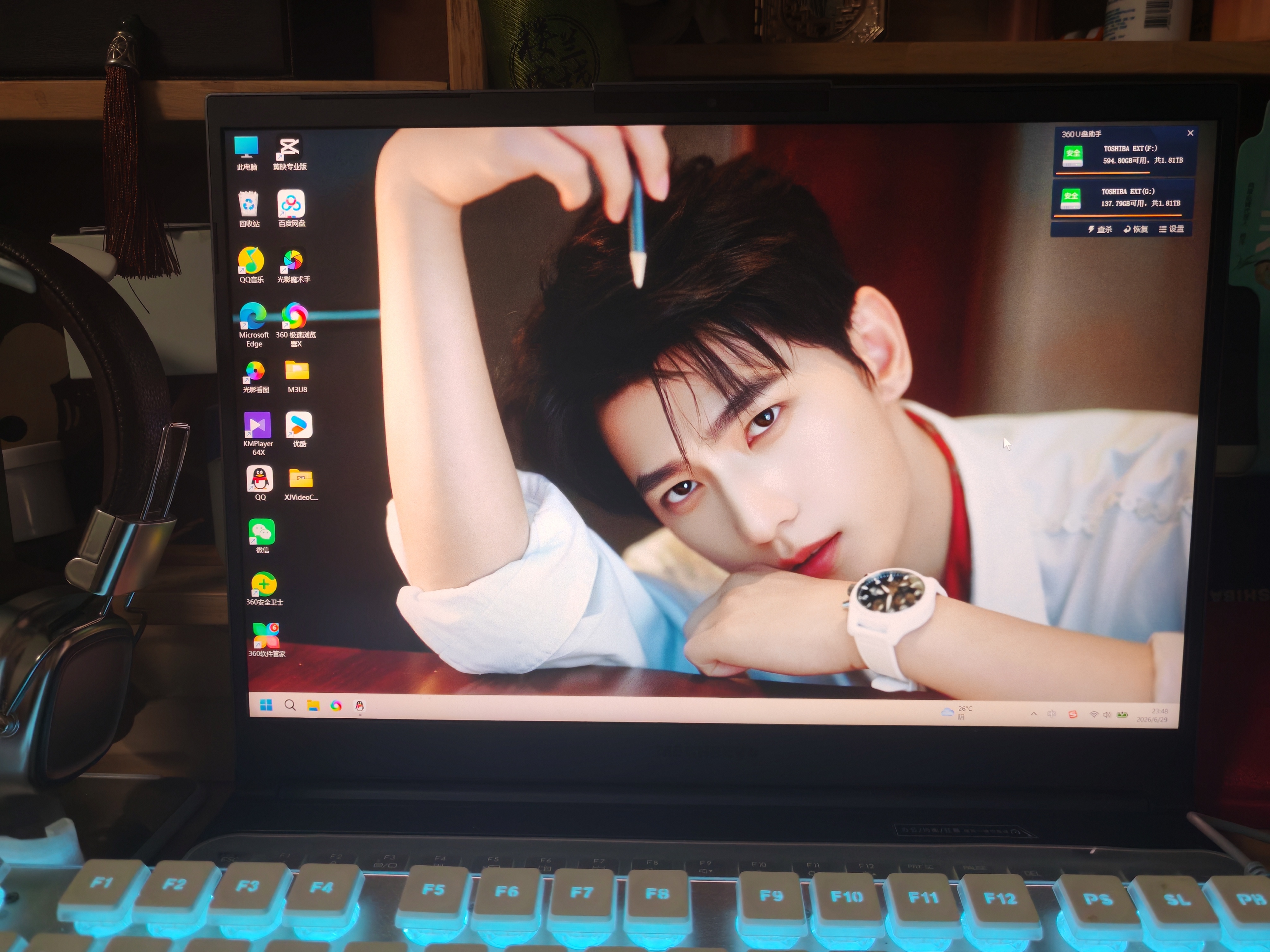Image resolution: width=1270 pixels, height=952 pixels.
Task: Click the 360U盘助手 title text
Action: coord(1081,134)
